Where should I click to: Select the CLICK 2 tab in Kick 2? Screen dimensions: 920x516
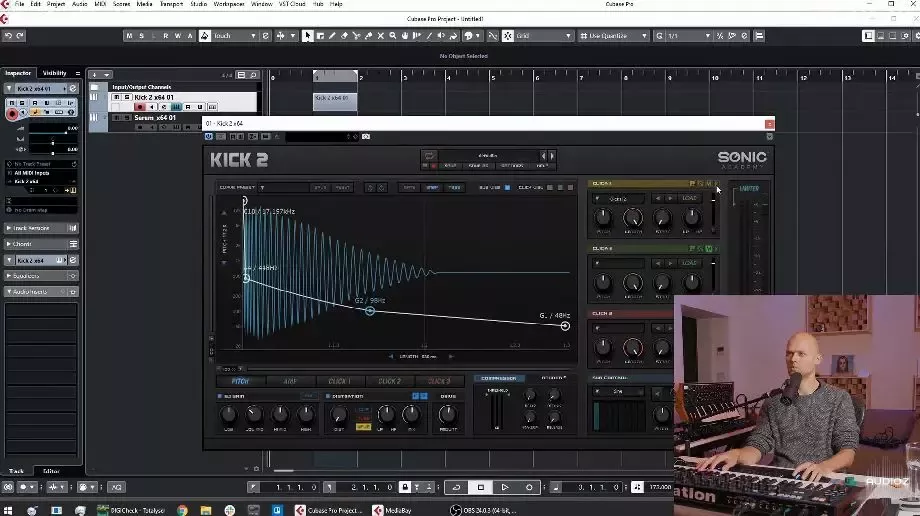click(390, 381)
